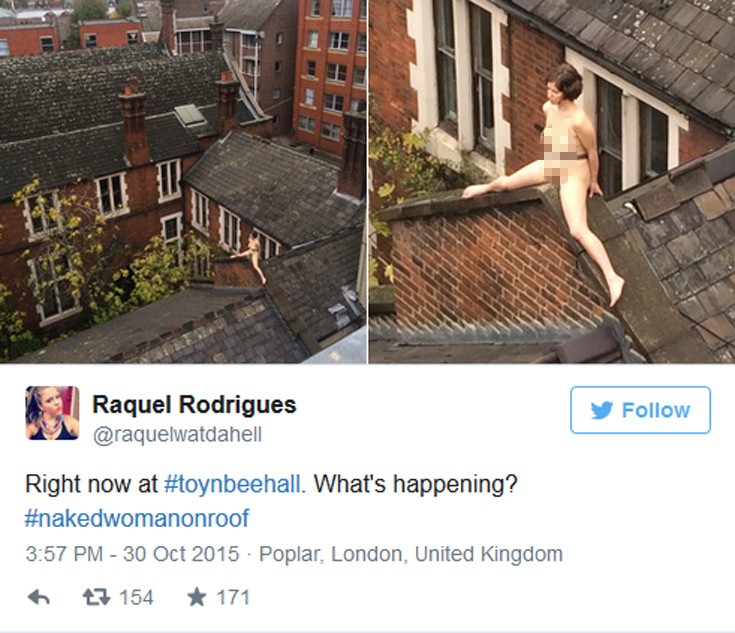Open the #toynbeehall hashtag
Viewport: 735px width, 633px height.
[232, 483]
